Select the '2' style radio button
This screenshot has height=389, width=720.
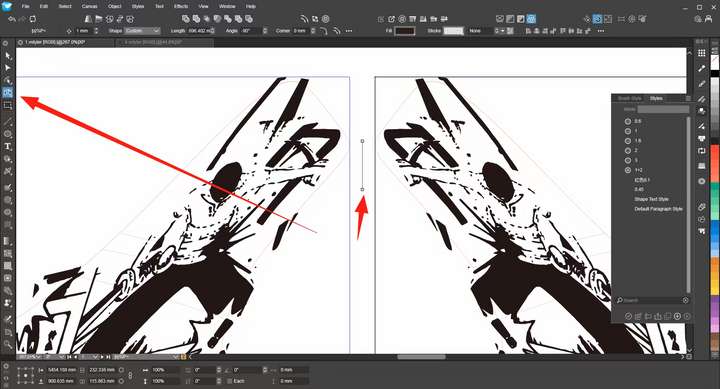tap(628, 151)
